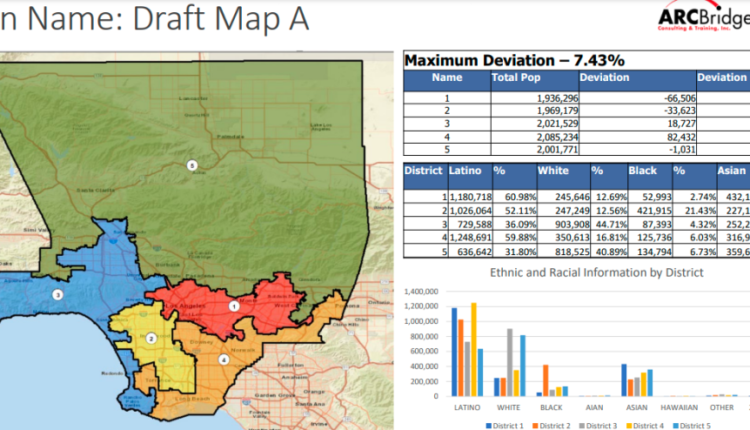Select district 4 total population 2,085,234 cell
Screen dimensions: 750x430
(x=535, y=137)
